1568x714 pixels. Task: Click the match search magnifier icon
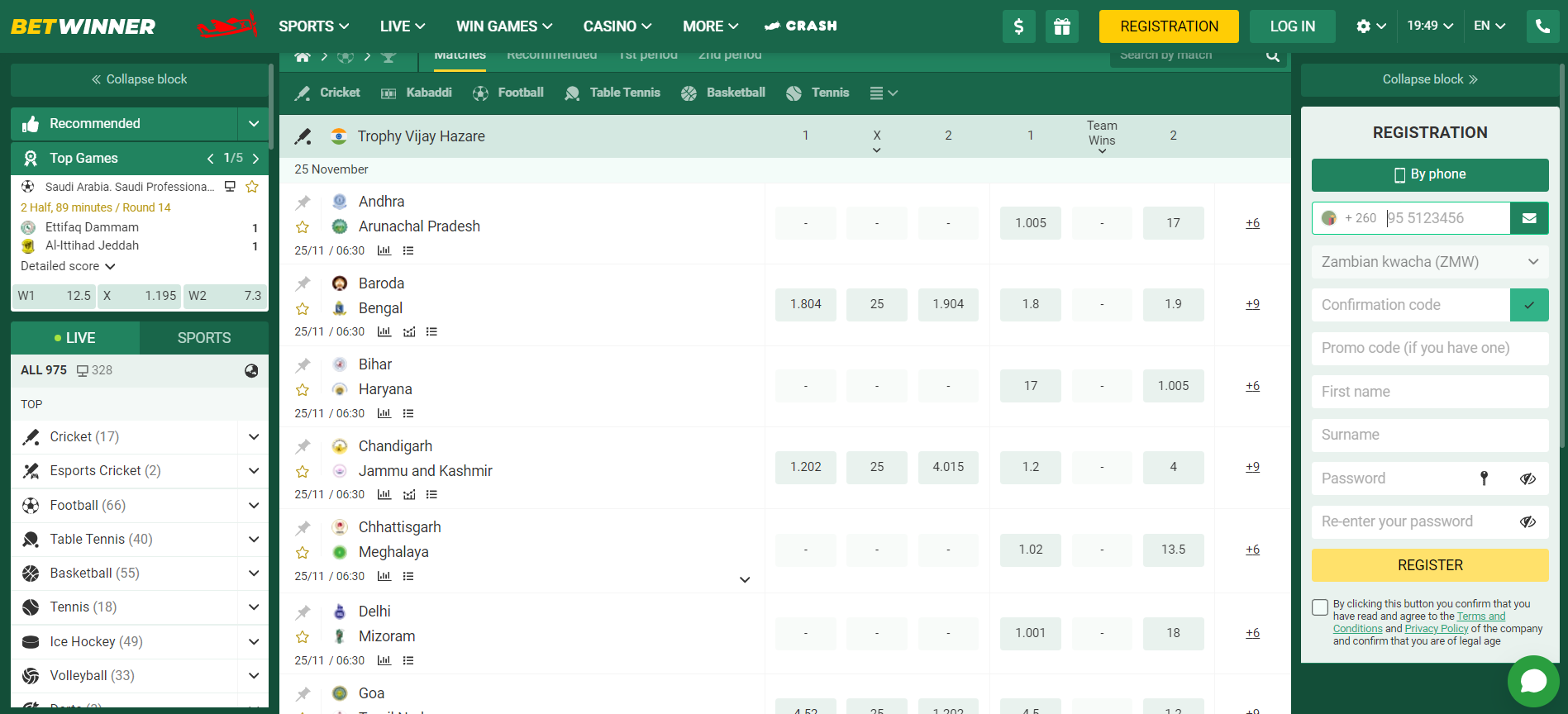point(1273,56)
